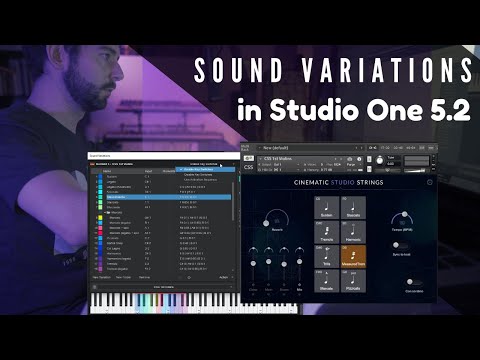Open the key switches dropdown at top of Sound Variations
The image size is (480, 360).
212,164
